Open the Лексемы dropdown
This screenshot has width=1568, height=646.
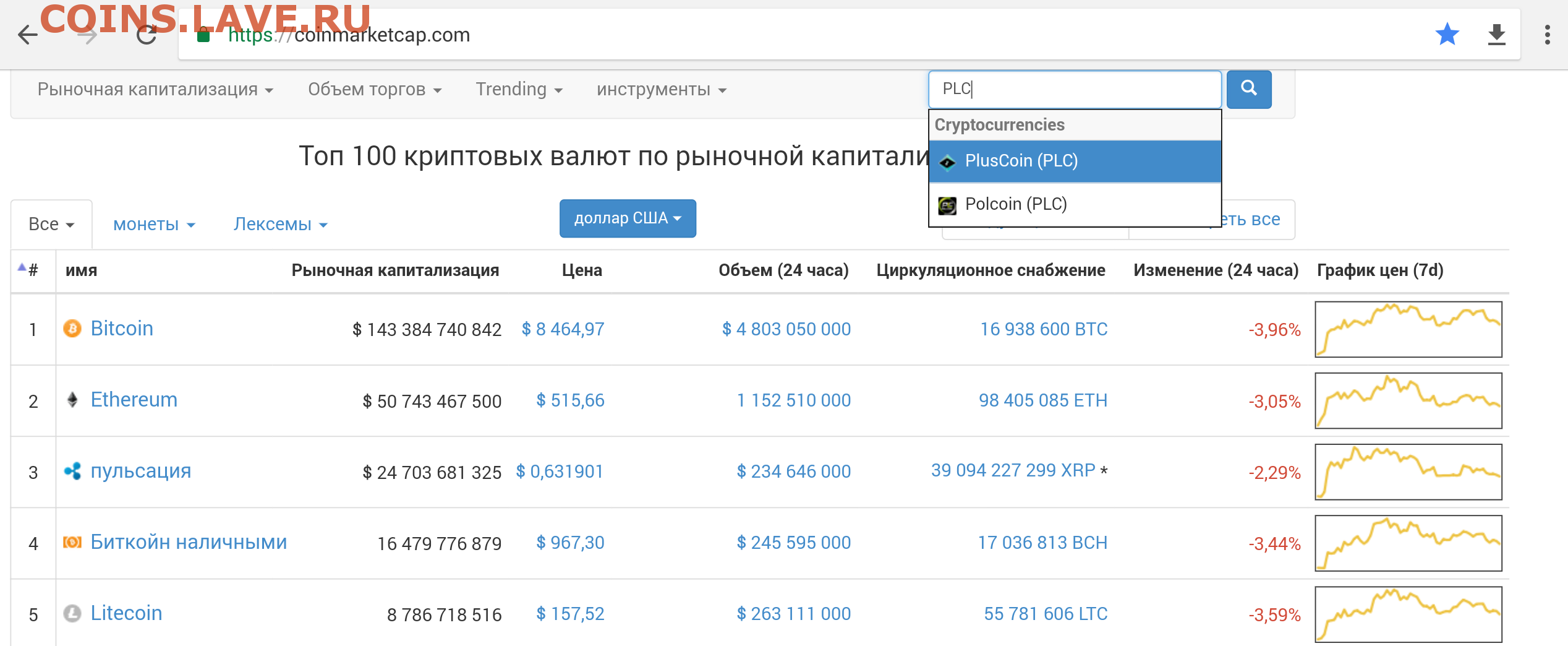pyautogui.click(x=280, y=224)
